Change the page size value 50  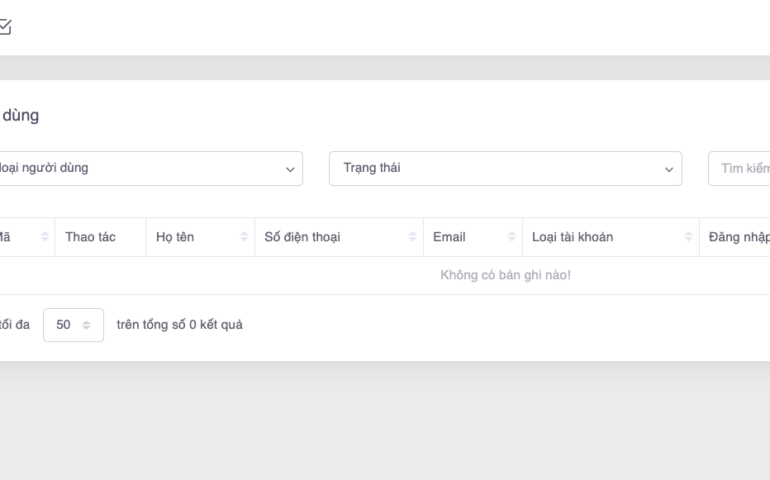[x=73, y=325]
